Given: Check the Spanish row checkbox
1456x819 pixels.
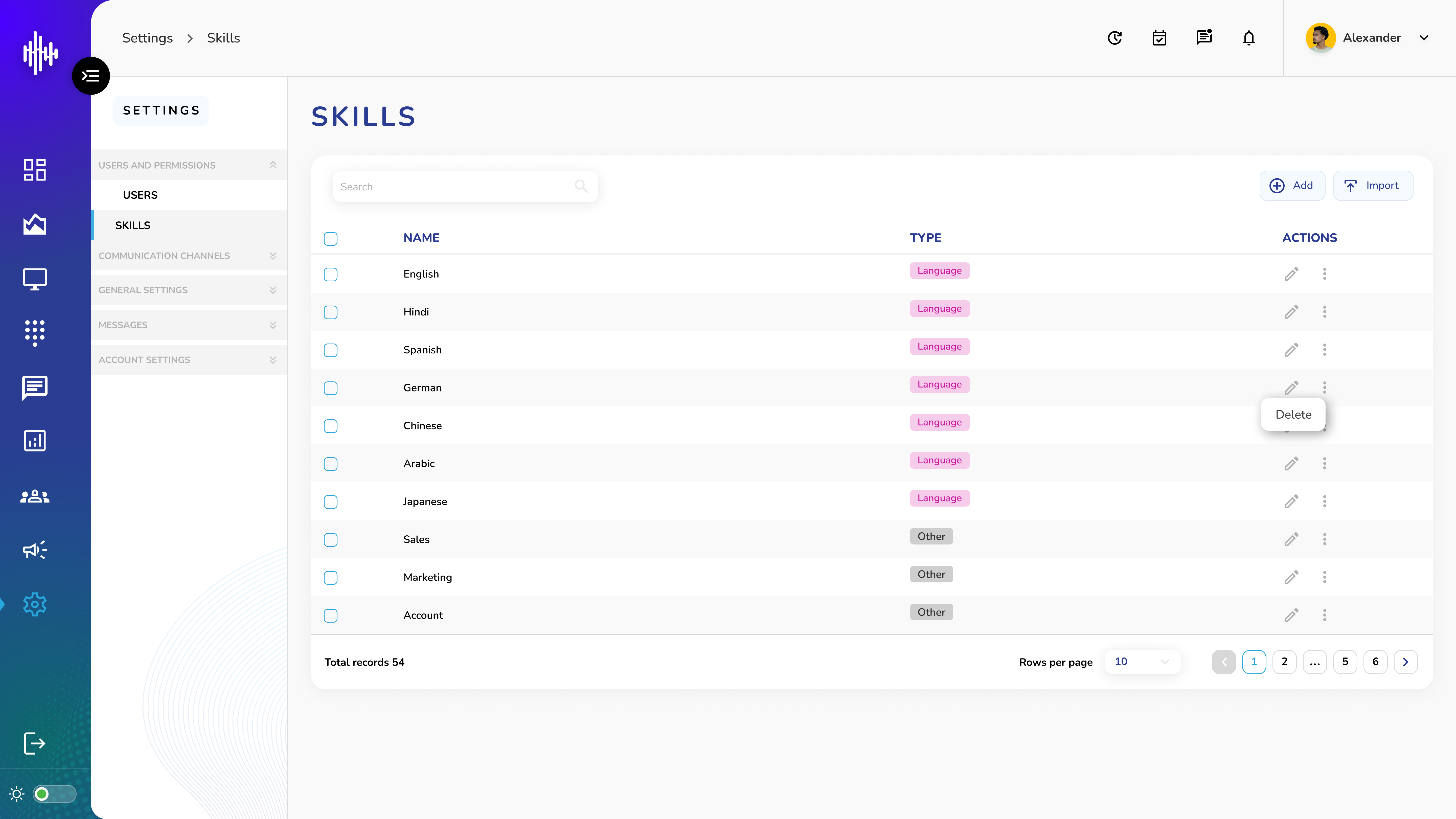Looking at the screenshot, I should [331, 350].
